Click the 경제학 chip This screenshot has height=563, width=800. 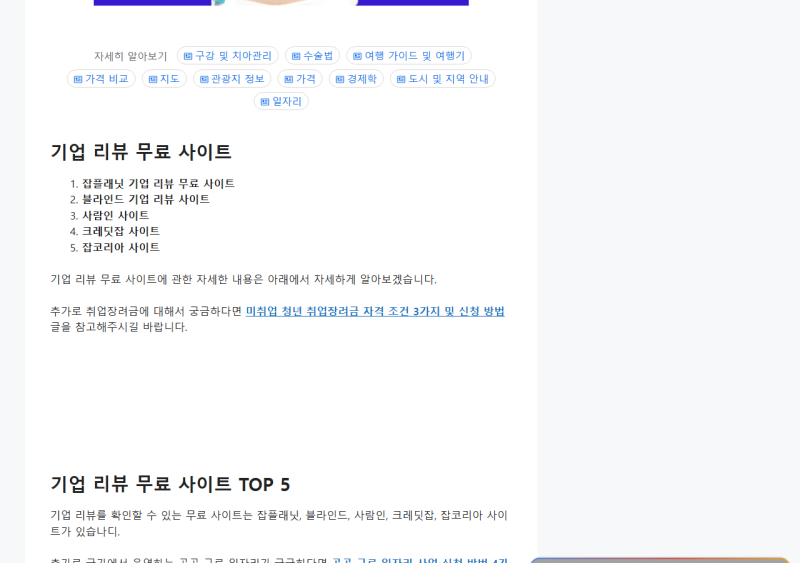[356, 79]
